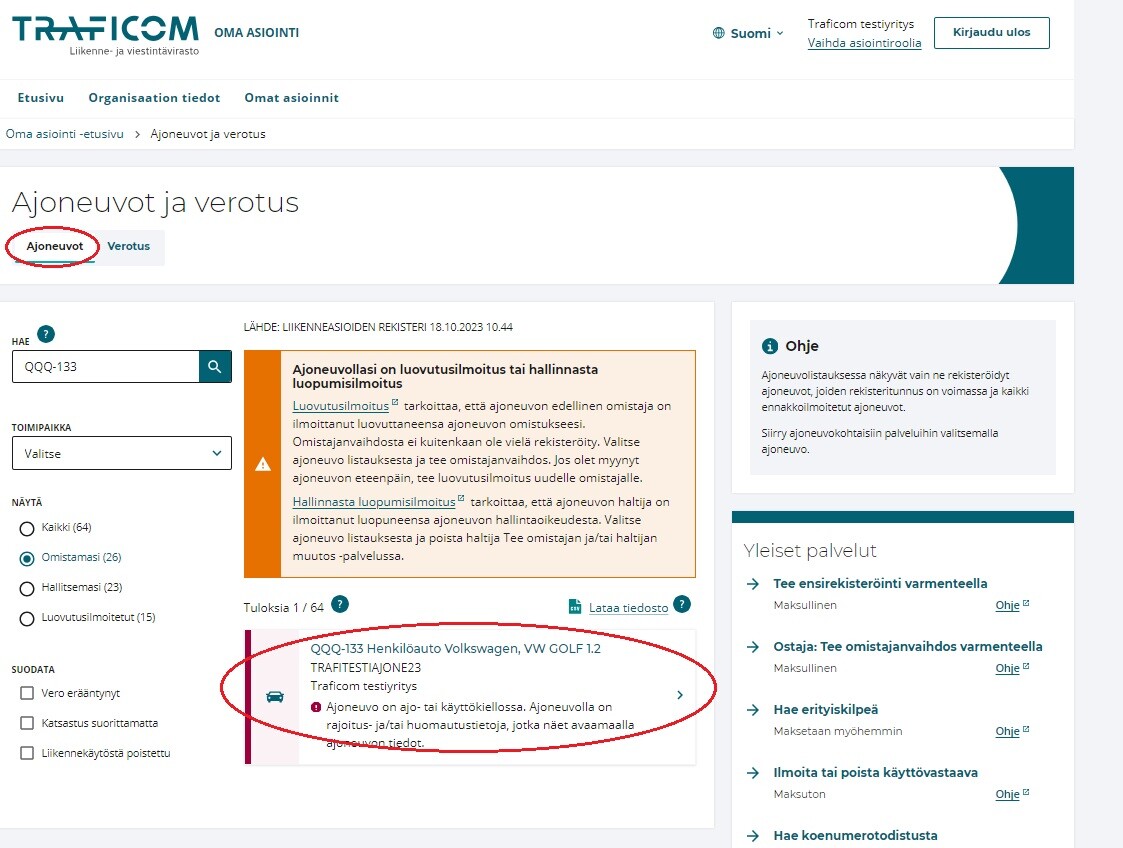Image resolution: width=1123 pixels, height=848 pixels.
Task: Click the OMA ASIOINTI header text
Action: 256,33
